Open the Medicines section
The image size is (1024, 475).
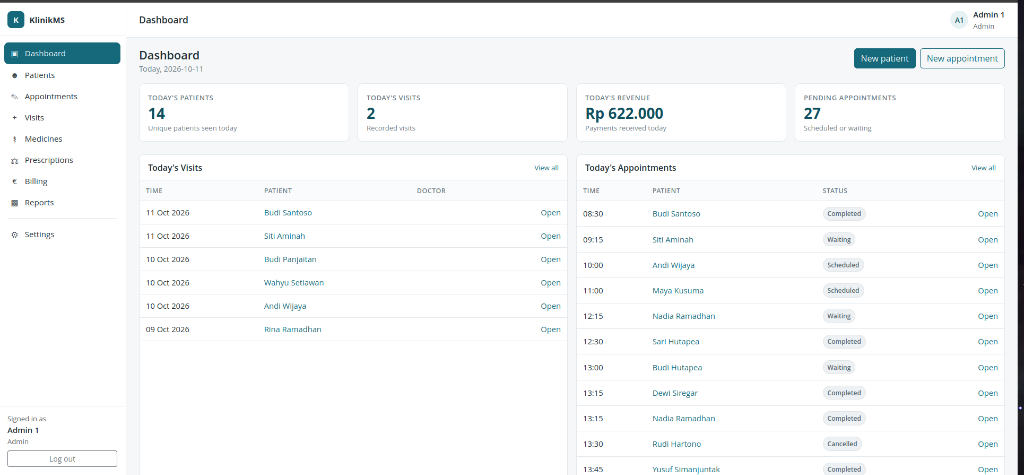click(x=62, y=139)
